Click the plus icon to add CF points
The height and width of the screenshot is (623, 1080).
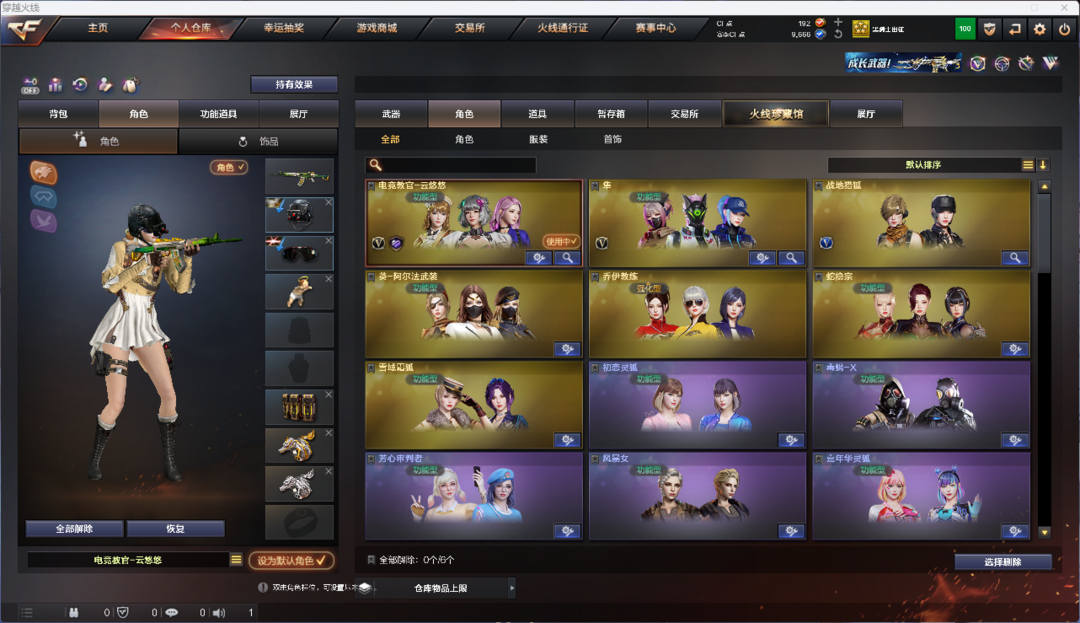[838, 23]
